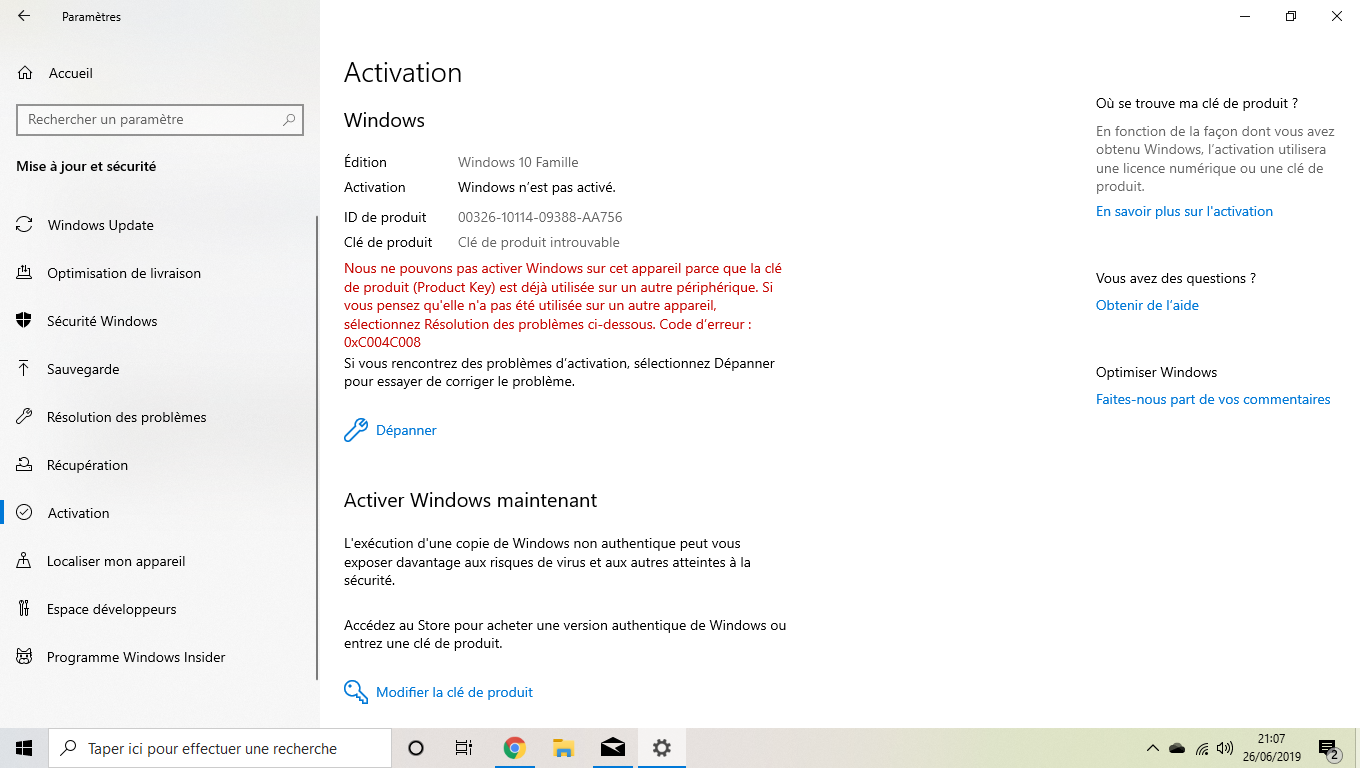Open the Windows Start menu

[24, 748]
